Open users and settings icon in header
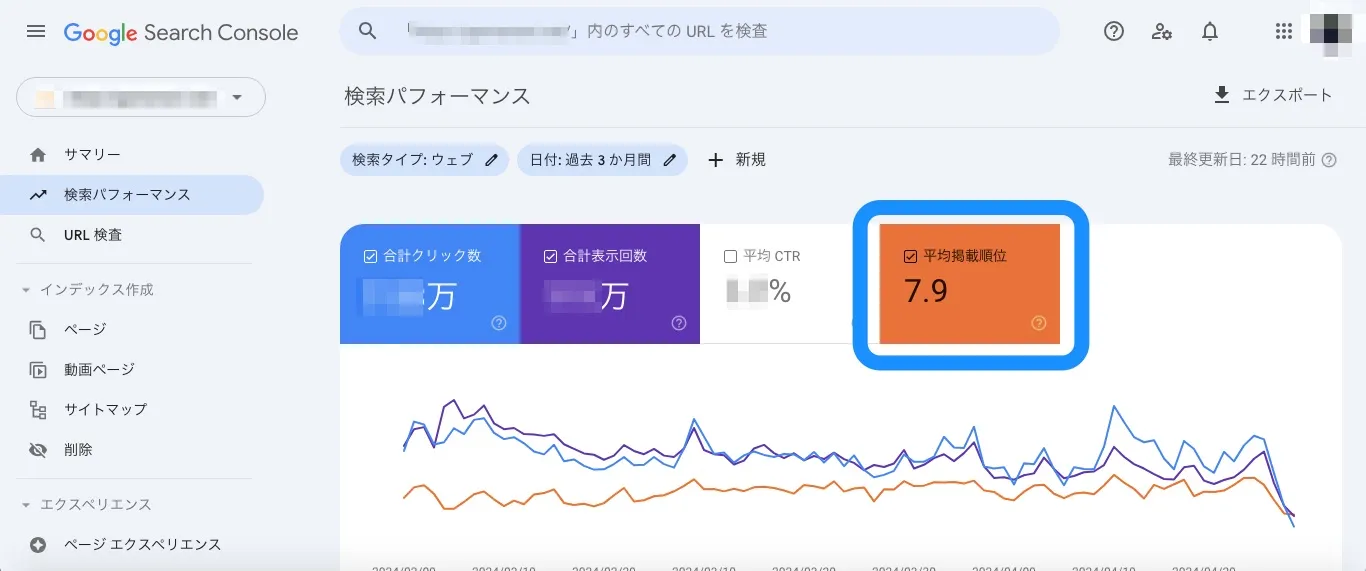1366x571 pixels. click(1162, 32)
